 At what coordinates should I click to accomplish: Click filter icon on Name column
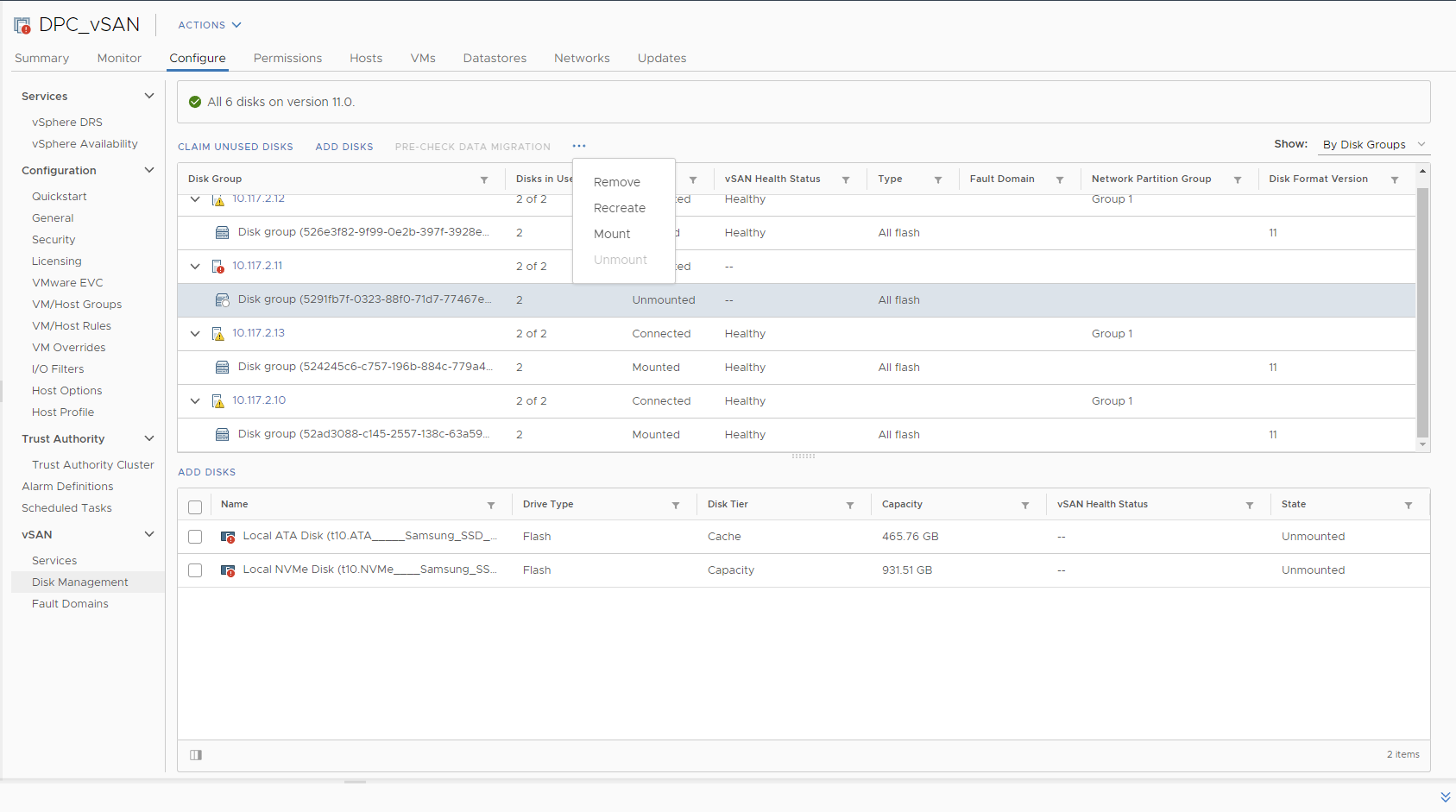pos(491,505)
